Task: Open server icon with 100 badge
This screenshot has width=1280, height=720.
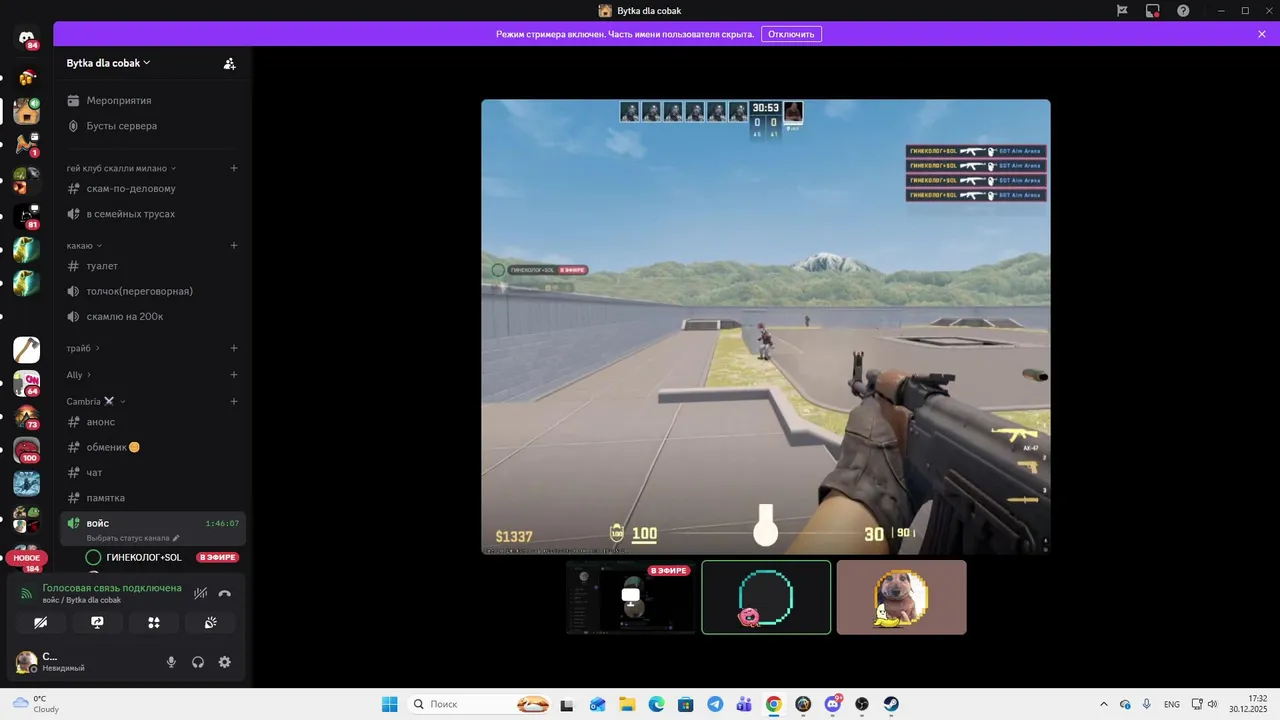Action: click(x=27, y=450)
